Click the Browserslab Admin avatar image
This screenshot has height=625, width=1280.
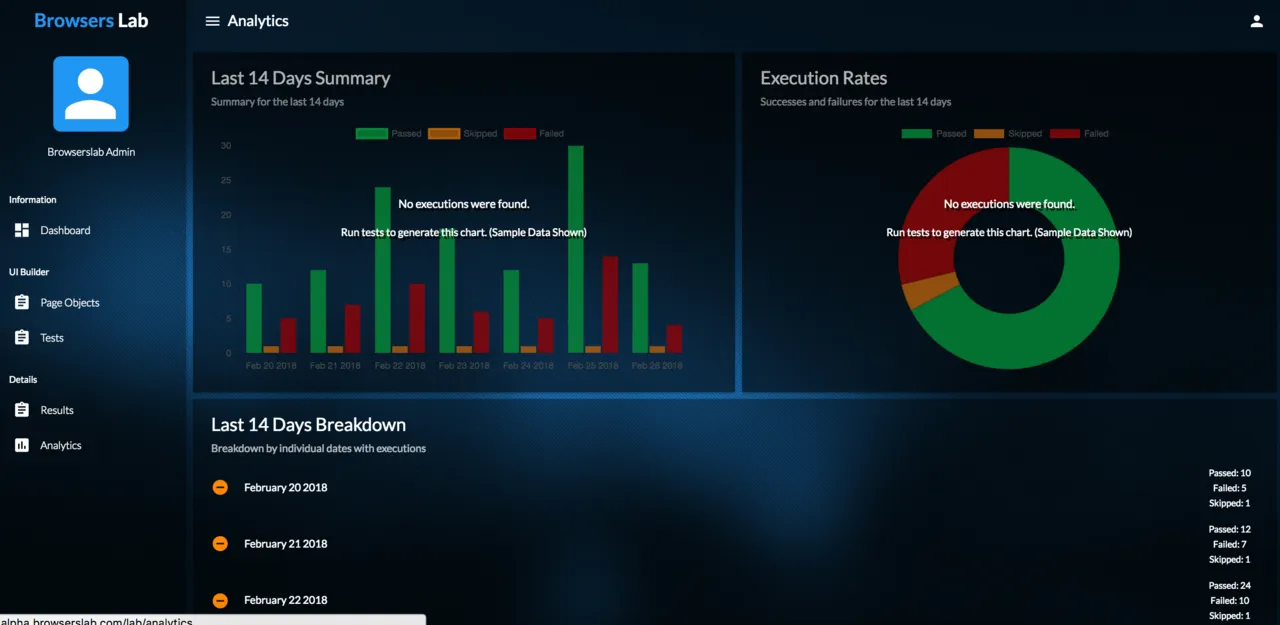pos(91,94)
